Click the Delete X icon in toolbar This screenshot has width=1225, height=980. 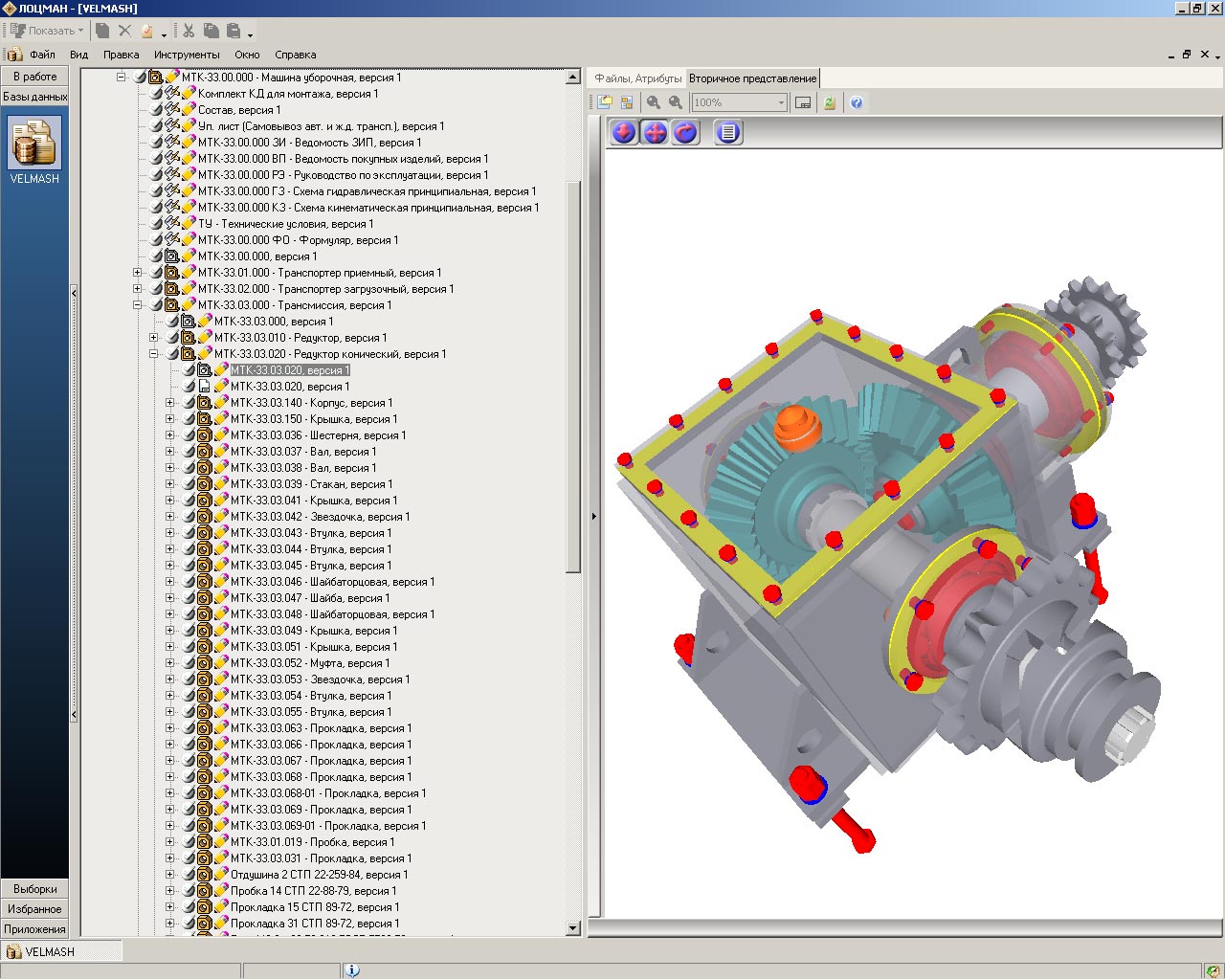pos(124,31)
